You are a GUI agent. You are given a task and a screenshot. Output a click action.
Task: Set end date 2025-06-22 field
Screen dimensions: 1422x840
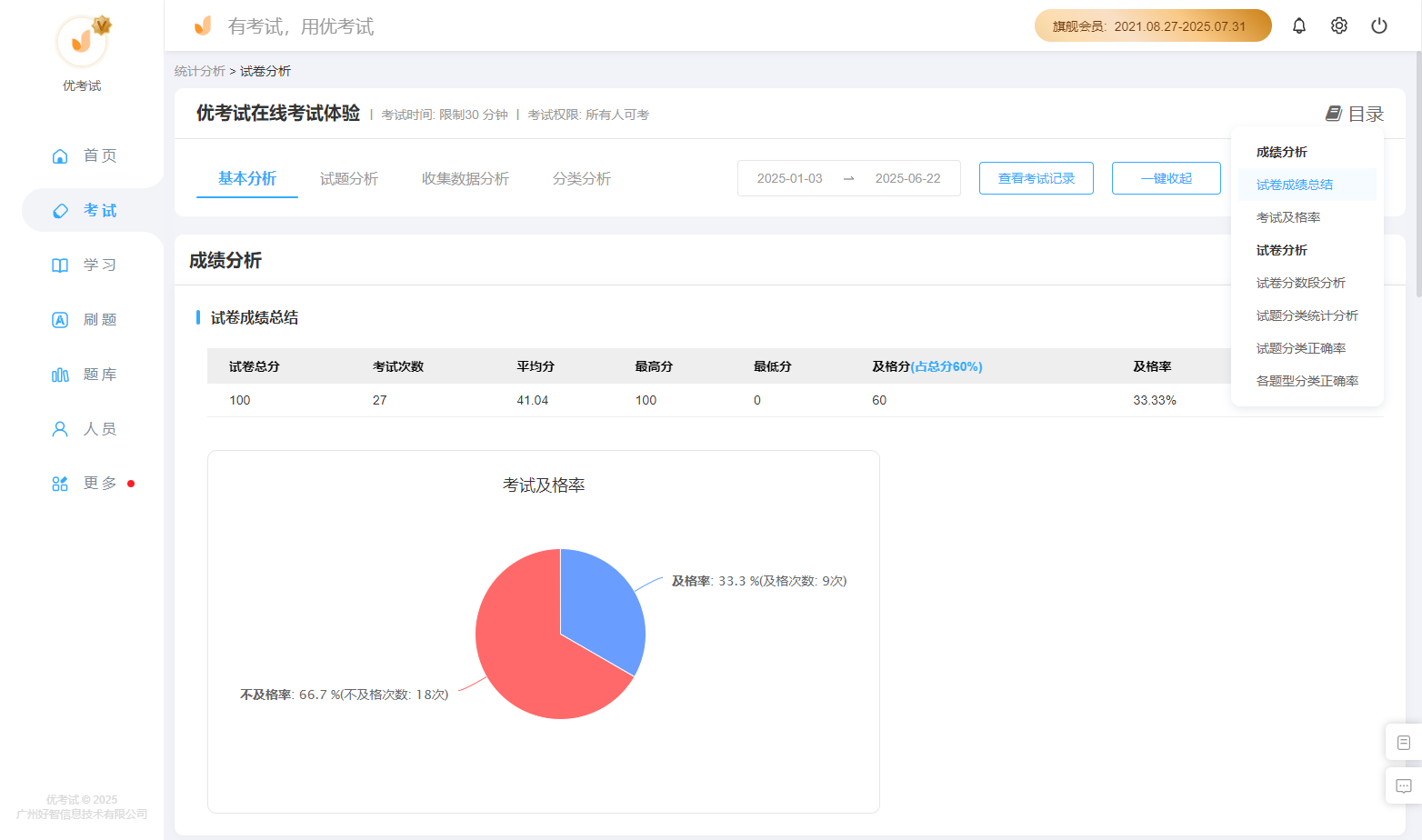click(x=908, y=178)
